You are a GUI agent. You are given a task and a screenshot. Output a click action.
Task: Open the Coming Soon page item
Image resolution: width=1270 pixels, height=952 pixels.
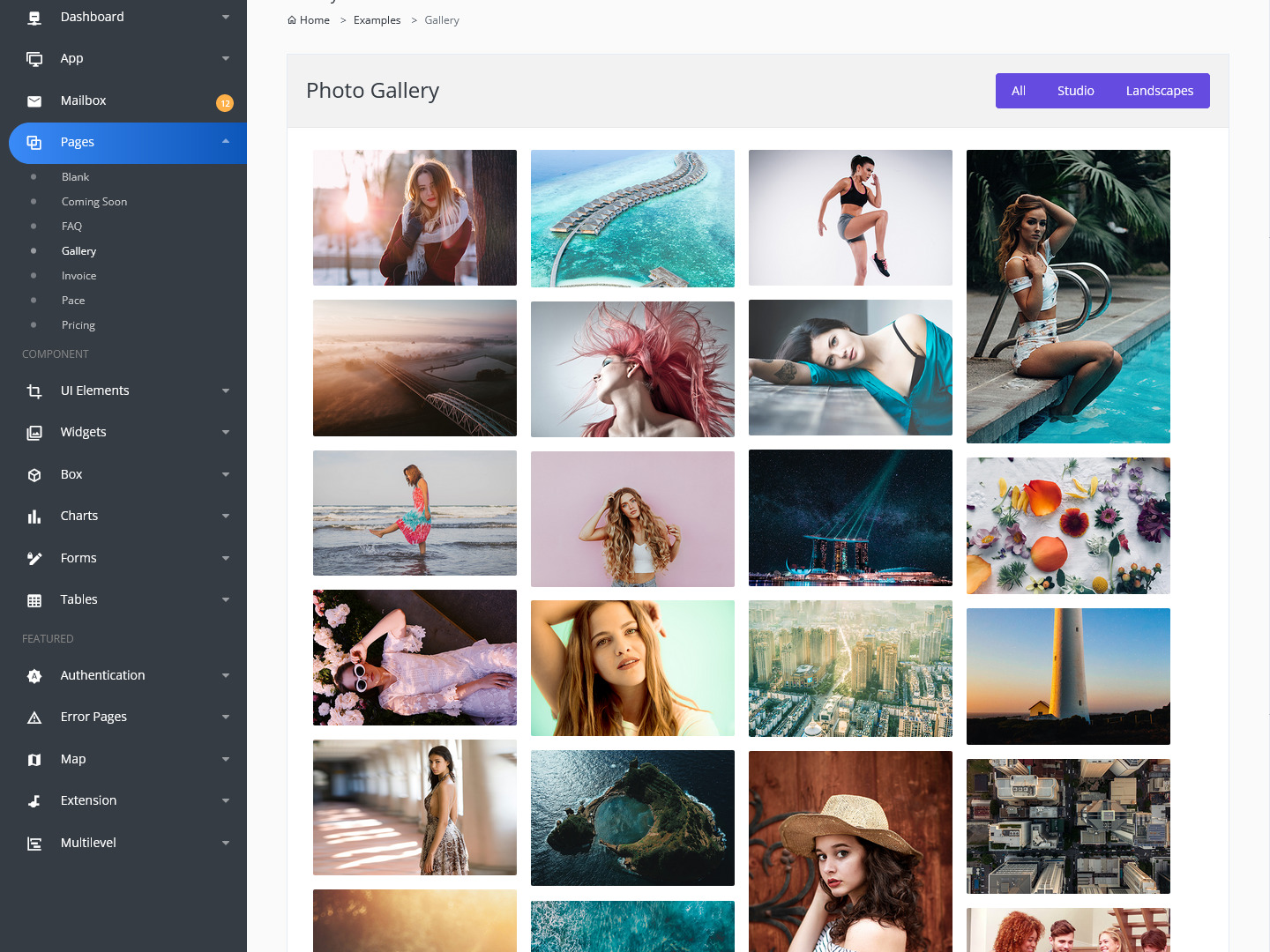click(x=94, y=202)
